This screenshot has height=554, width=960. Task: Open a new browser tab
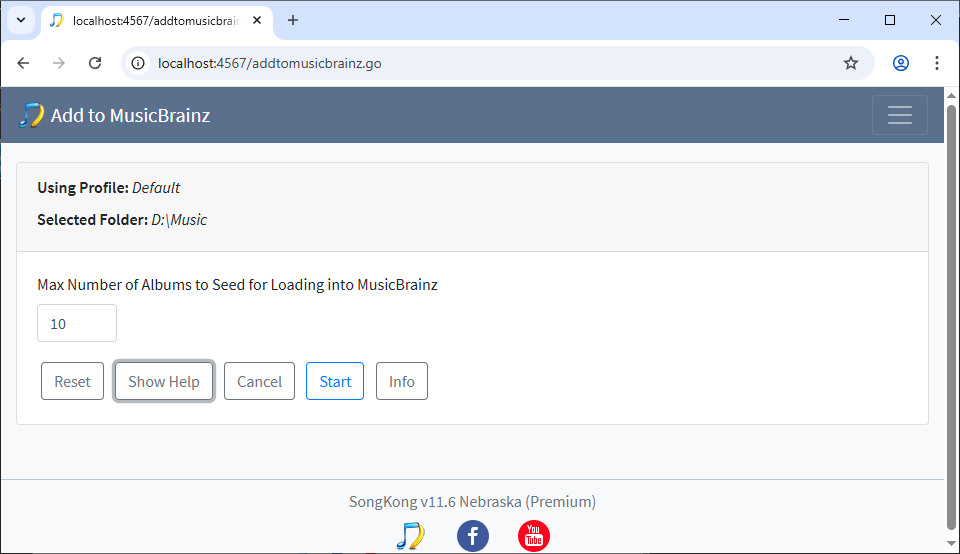(293, 20)
